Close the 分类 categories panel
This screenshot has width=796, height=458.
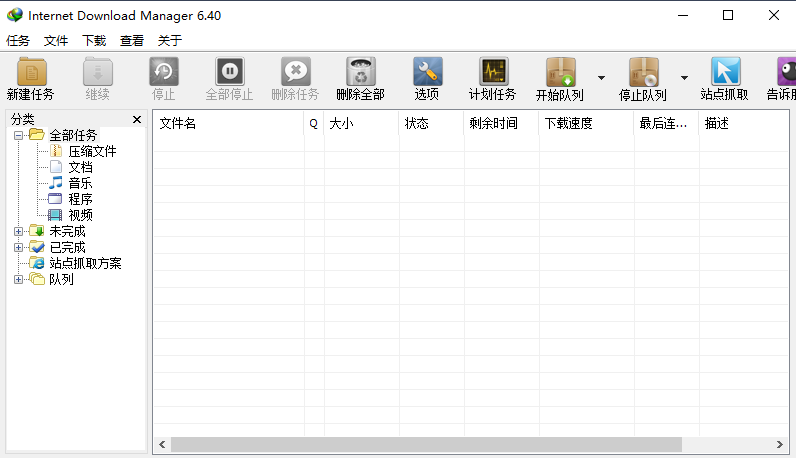point(137,119)
